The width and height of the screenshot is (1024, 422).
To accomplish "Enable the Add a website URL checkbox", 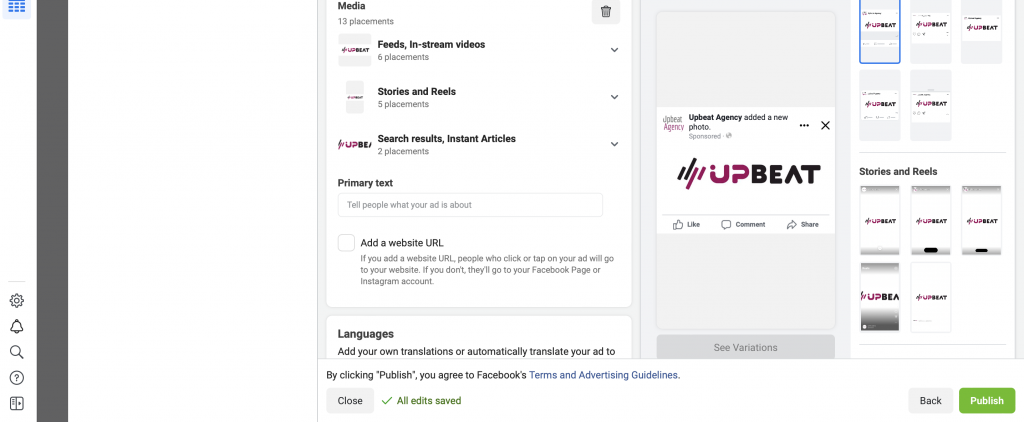I will pos(346,243).
